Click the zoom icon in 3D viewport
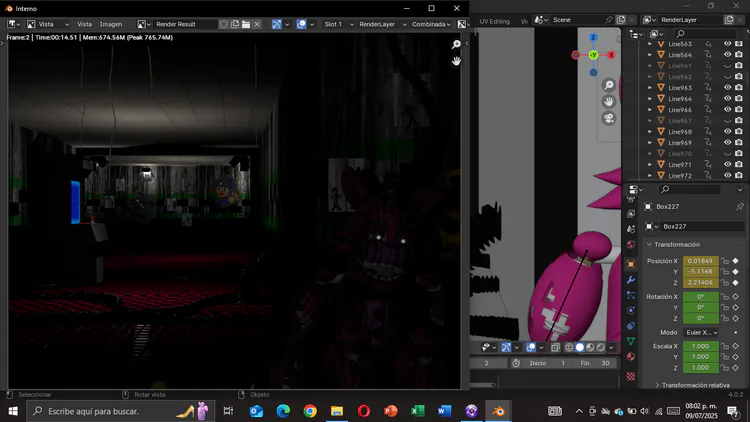750x422 pixels. coord(608,85)
